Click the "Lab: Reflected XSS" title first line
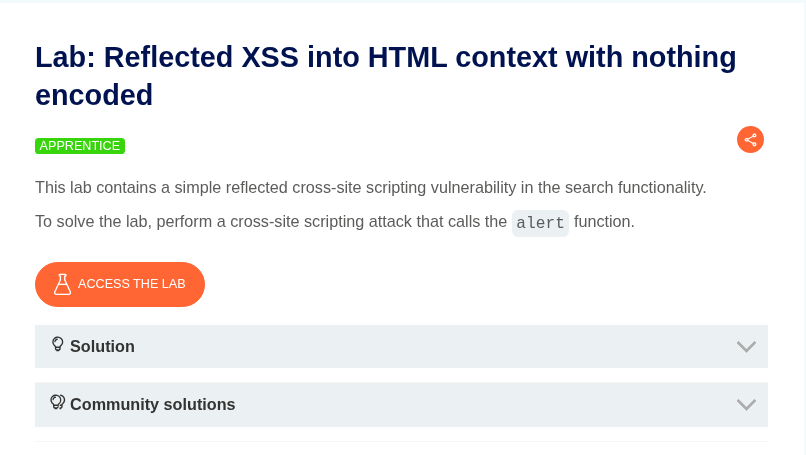Screen dimensions: 806x455 [x=385, y=58]
